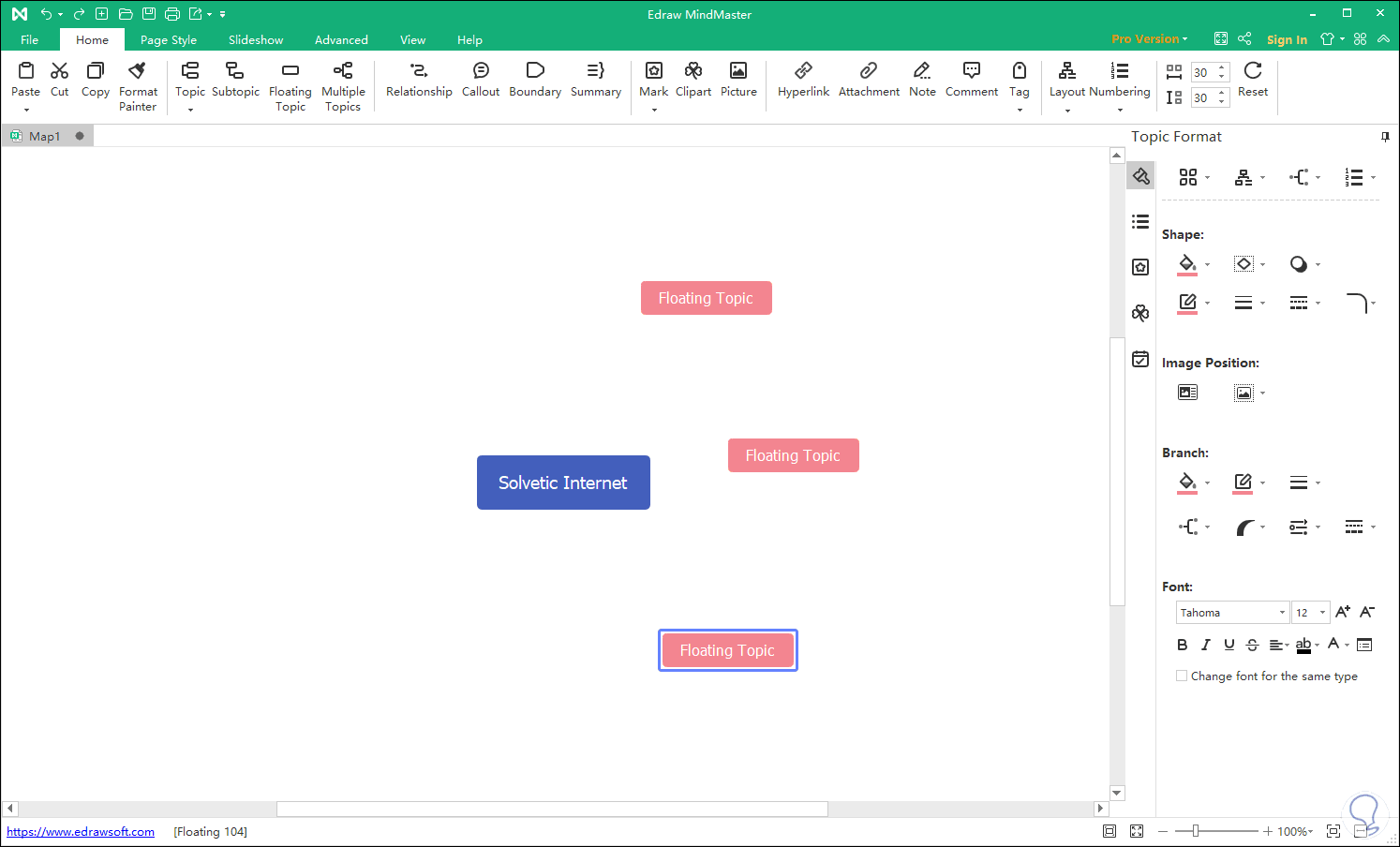Open the Help tab
Image resolution: width=1400 pixels, height=847 pixels.
point(469,39)
